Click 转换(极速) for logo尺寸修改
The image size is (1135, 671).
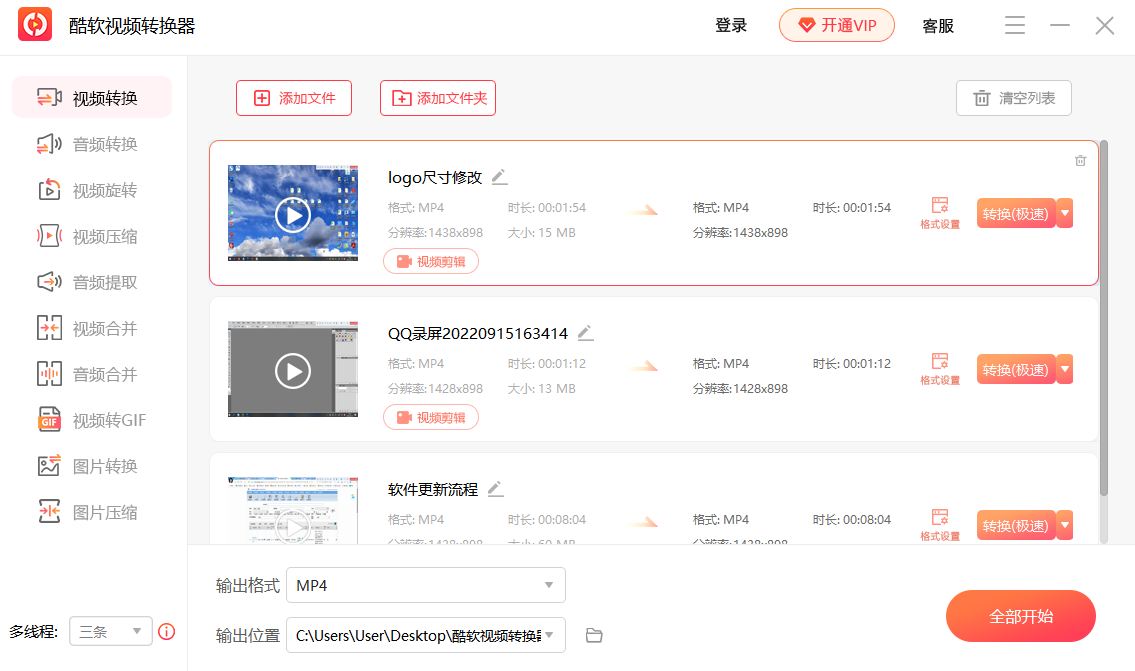coord(1016,214)
